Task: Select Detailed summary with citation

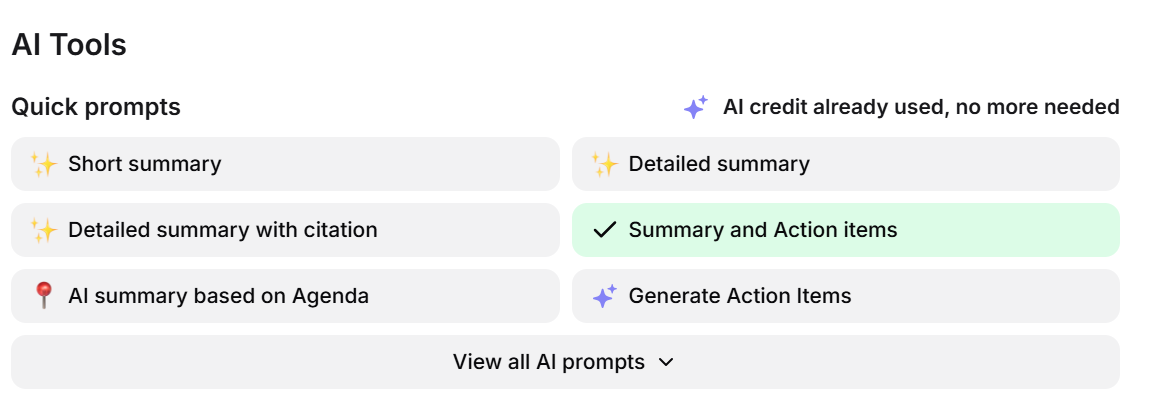Action: [285, 230]
